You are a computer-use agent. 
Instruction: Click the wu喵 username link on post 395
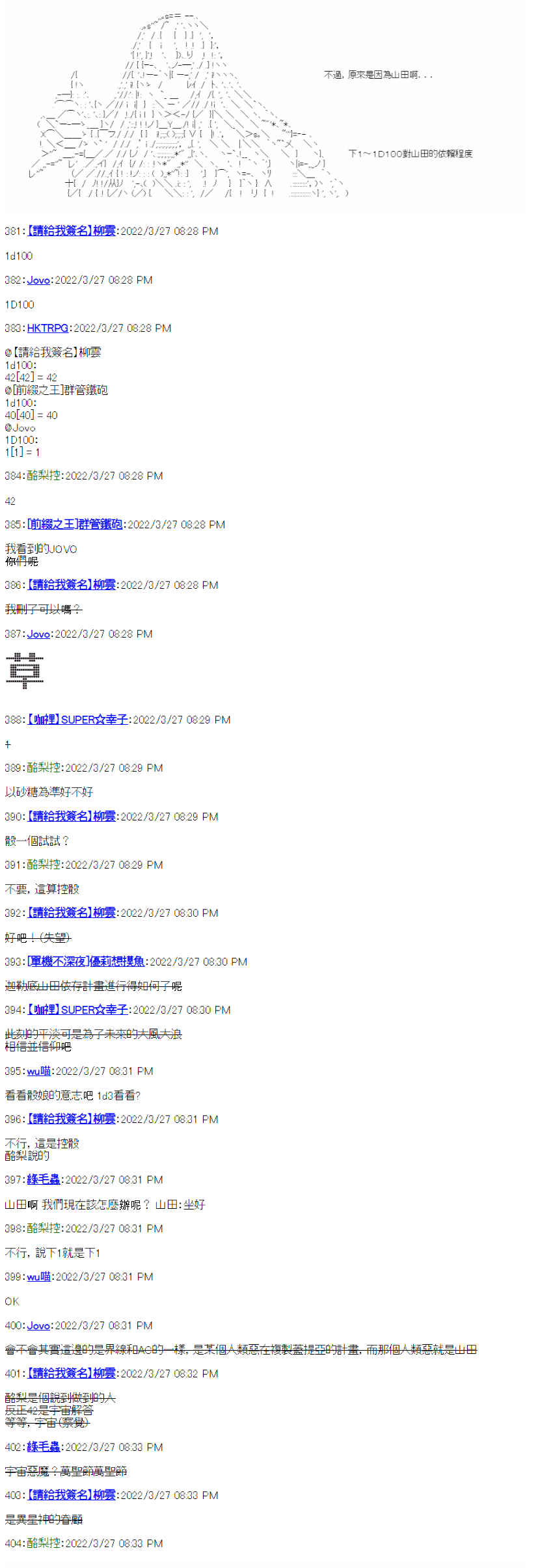click(x=39, y=1071)
